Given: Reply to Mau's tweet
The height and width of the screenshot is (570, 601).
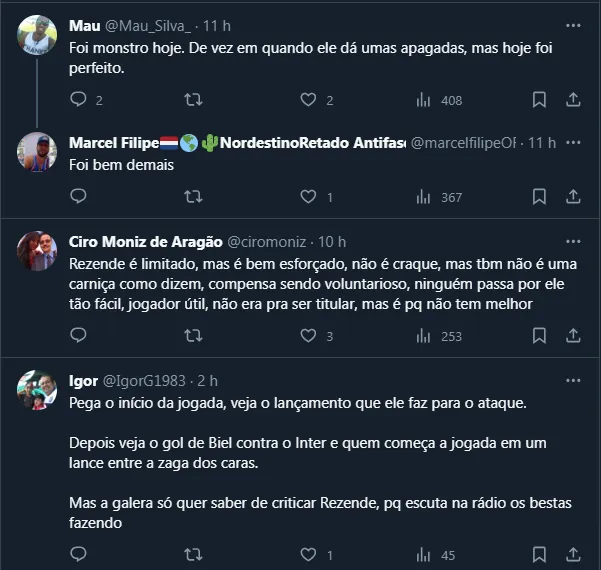Looking at the screenshot, I should tap(79, 100).
